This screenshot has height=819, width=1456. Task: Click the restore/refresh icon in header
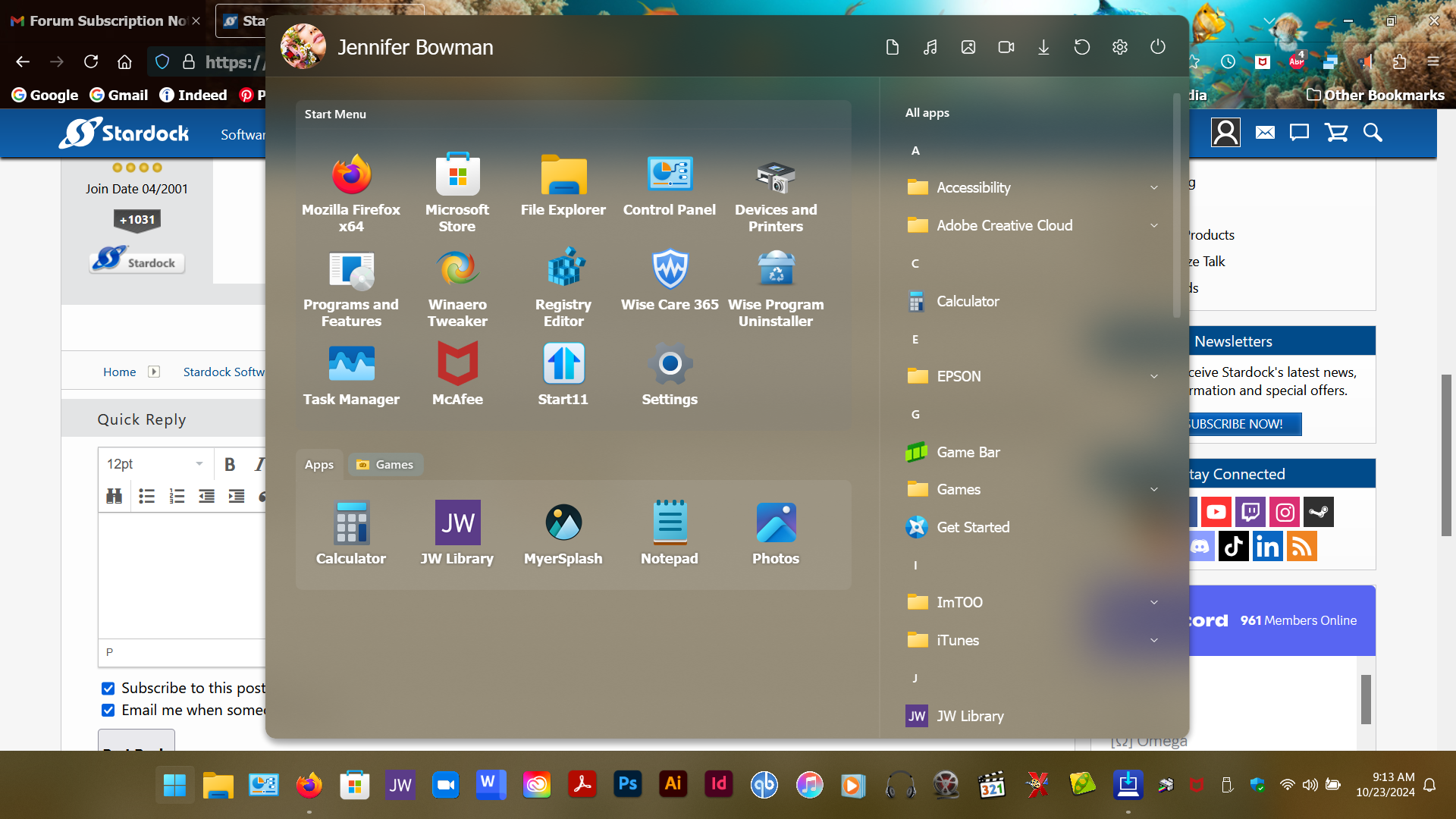click(x=1082, y=47)
